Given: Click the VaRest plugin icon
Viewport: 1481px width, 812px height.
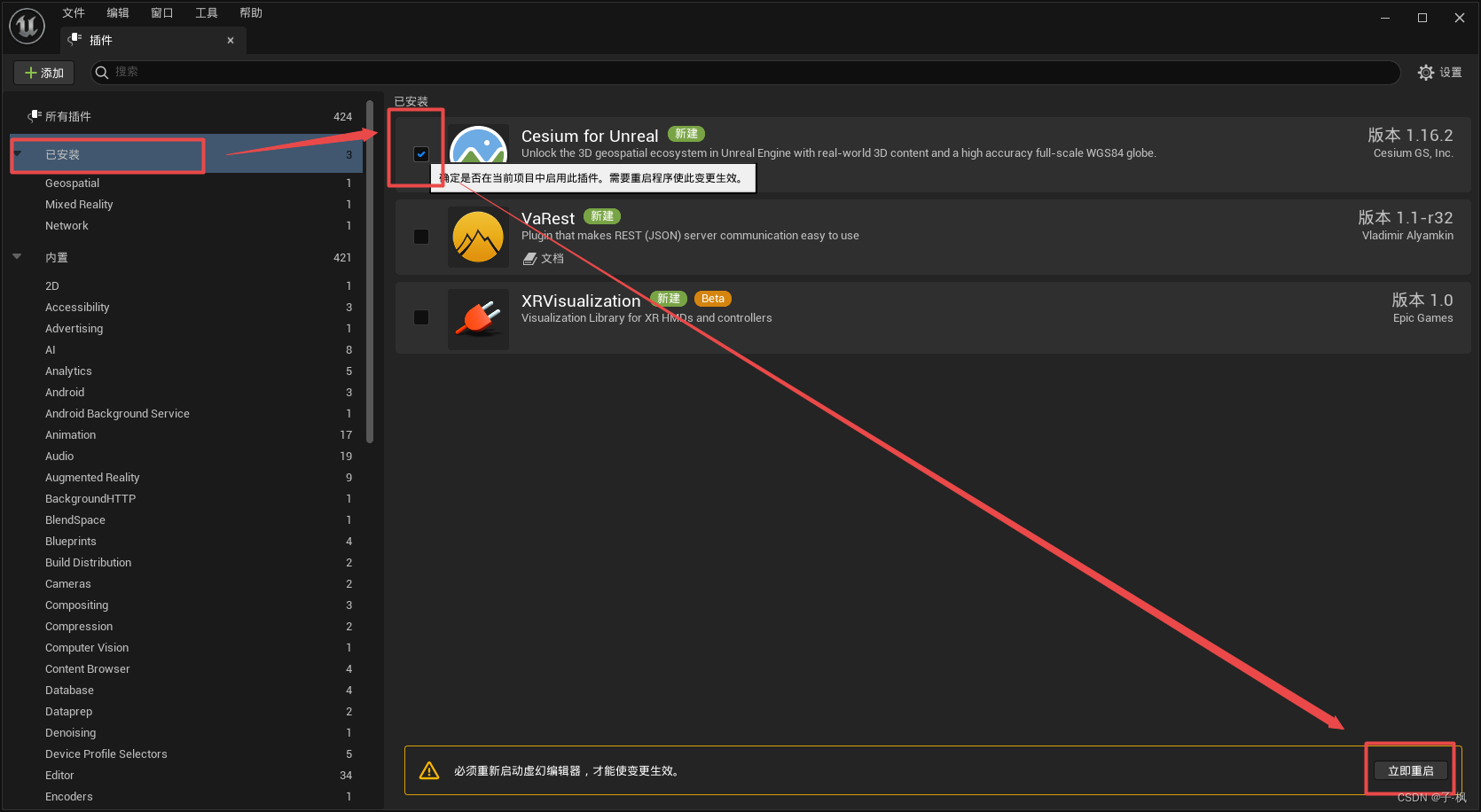Looking at the screenshot, I should pos(478,237).
